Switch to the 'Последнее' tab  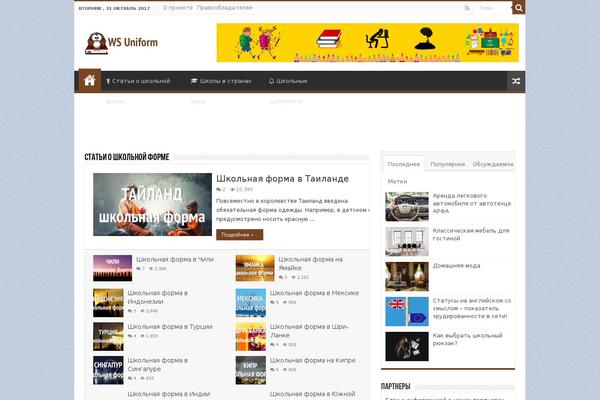404,164
